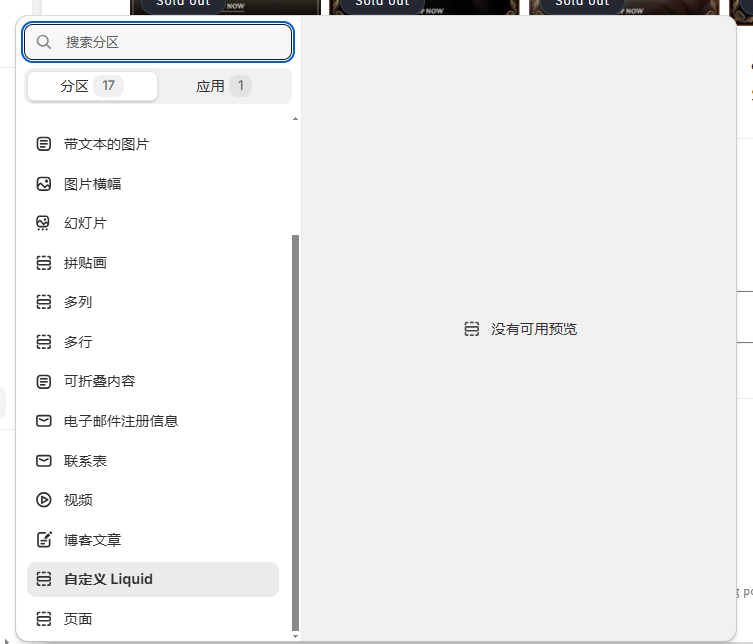Screen dimensions: 753x644
Task: Select the 自定义 Liquid section
Action: tap(153, 579)
